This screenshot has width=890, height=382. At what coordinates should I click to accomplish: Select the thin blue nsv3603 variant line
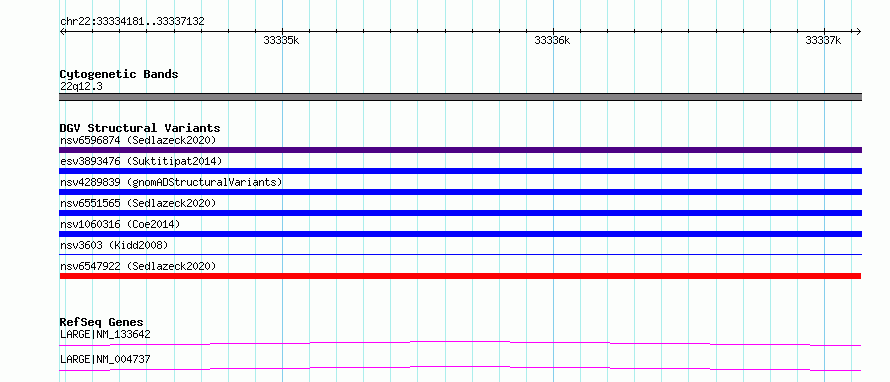coord(460,254)
